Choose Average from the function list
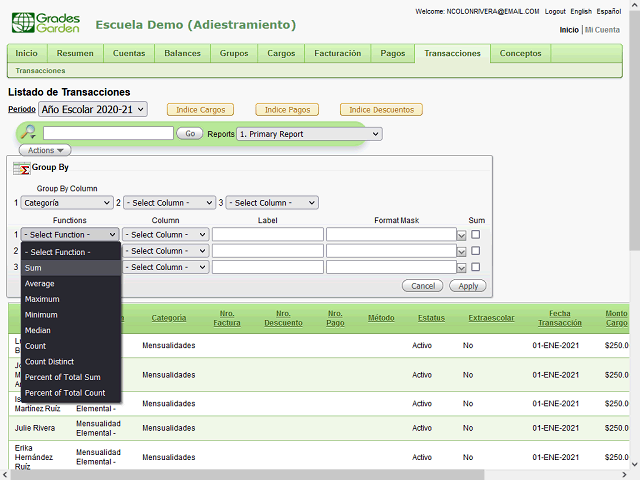The width and height of the screenshot is (640, 480). tap(71, 284)
